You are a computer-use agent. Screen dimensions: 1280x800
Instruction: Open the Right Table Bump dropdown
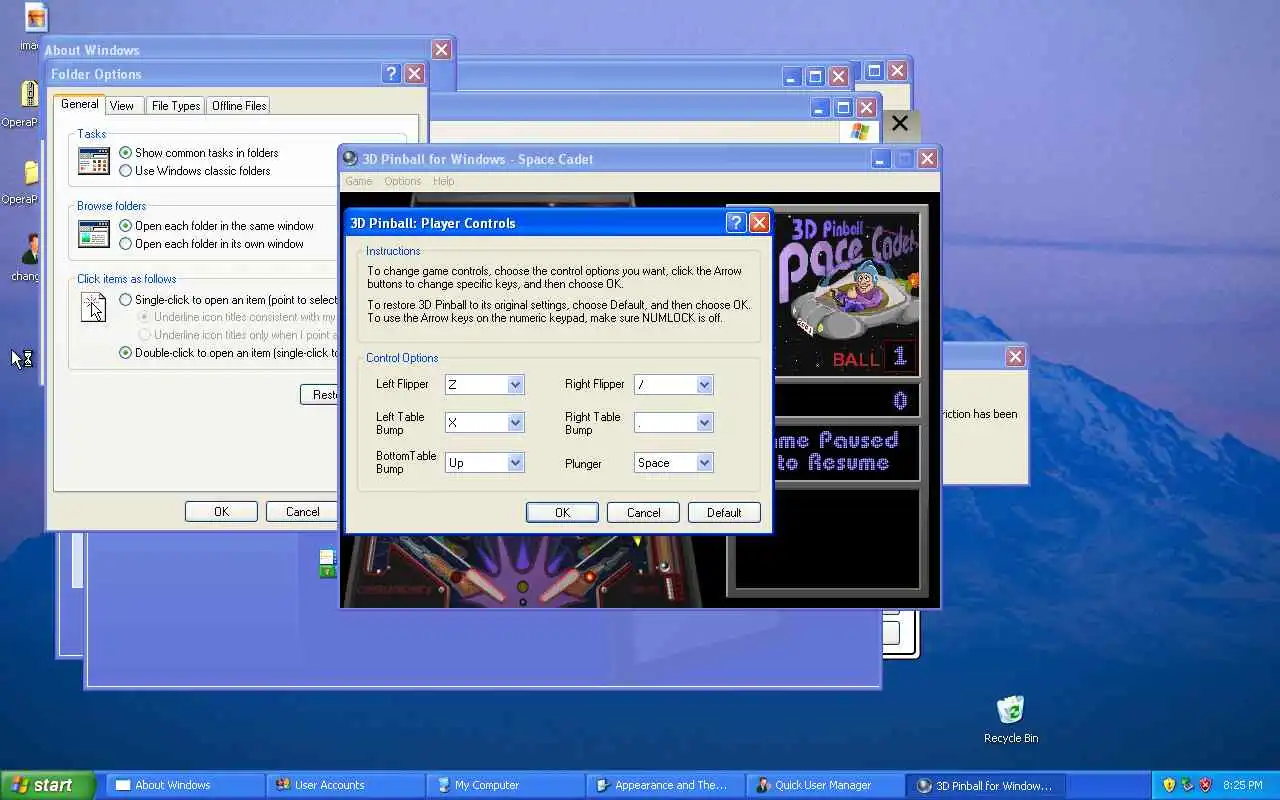(704, 423)
